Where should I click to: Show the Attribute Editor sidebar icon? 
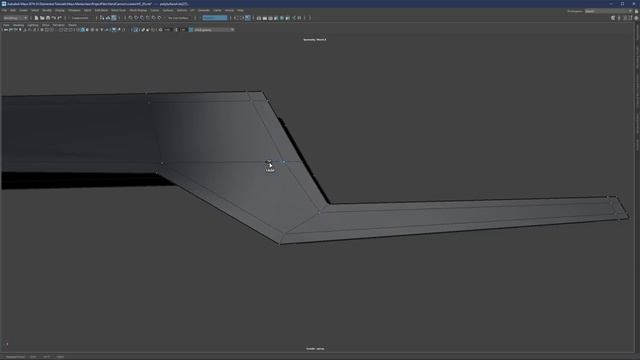(x=625, y=18)
